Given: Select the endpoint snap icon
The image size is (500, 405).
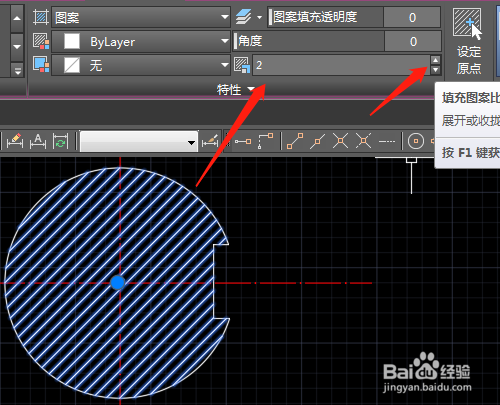Looking at the screenshot, I should 295,141.
